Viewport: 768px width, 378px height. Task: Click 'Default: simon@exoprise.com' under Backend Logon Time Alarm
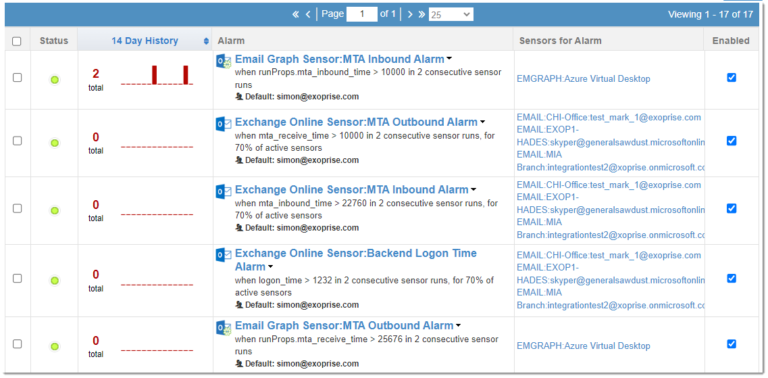(x=302, y=305)
